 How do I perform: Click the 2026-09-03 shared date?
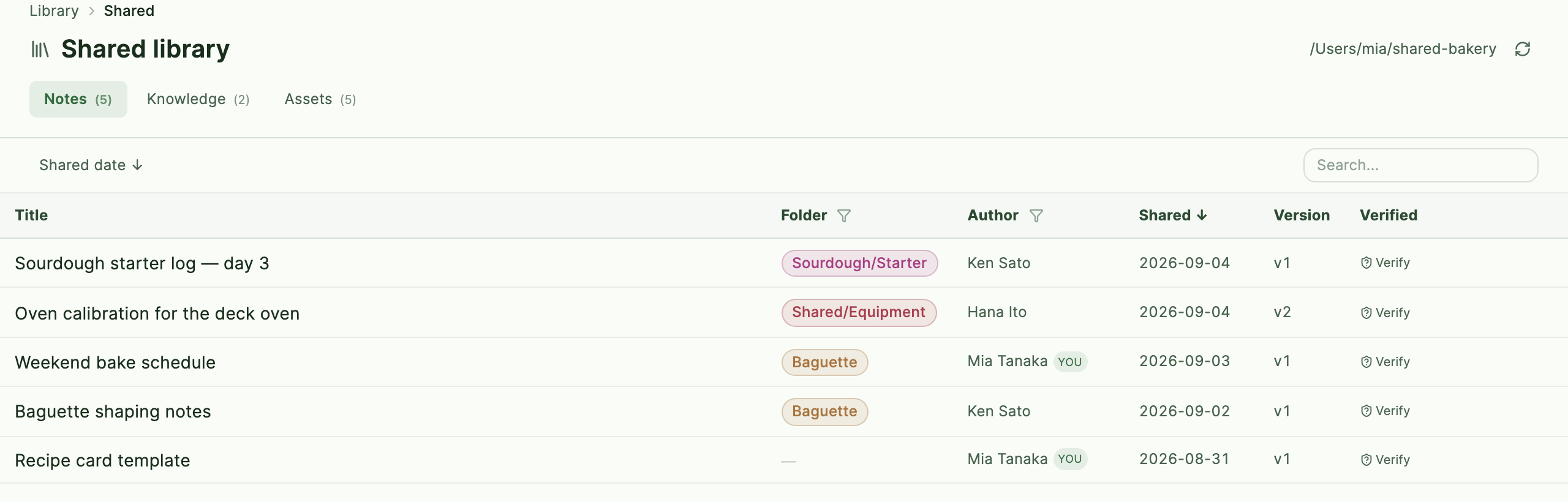[x=1185, y=361]
